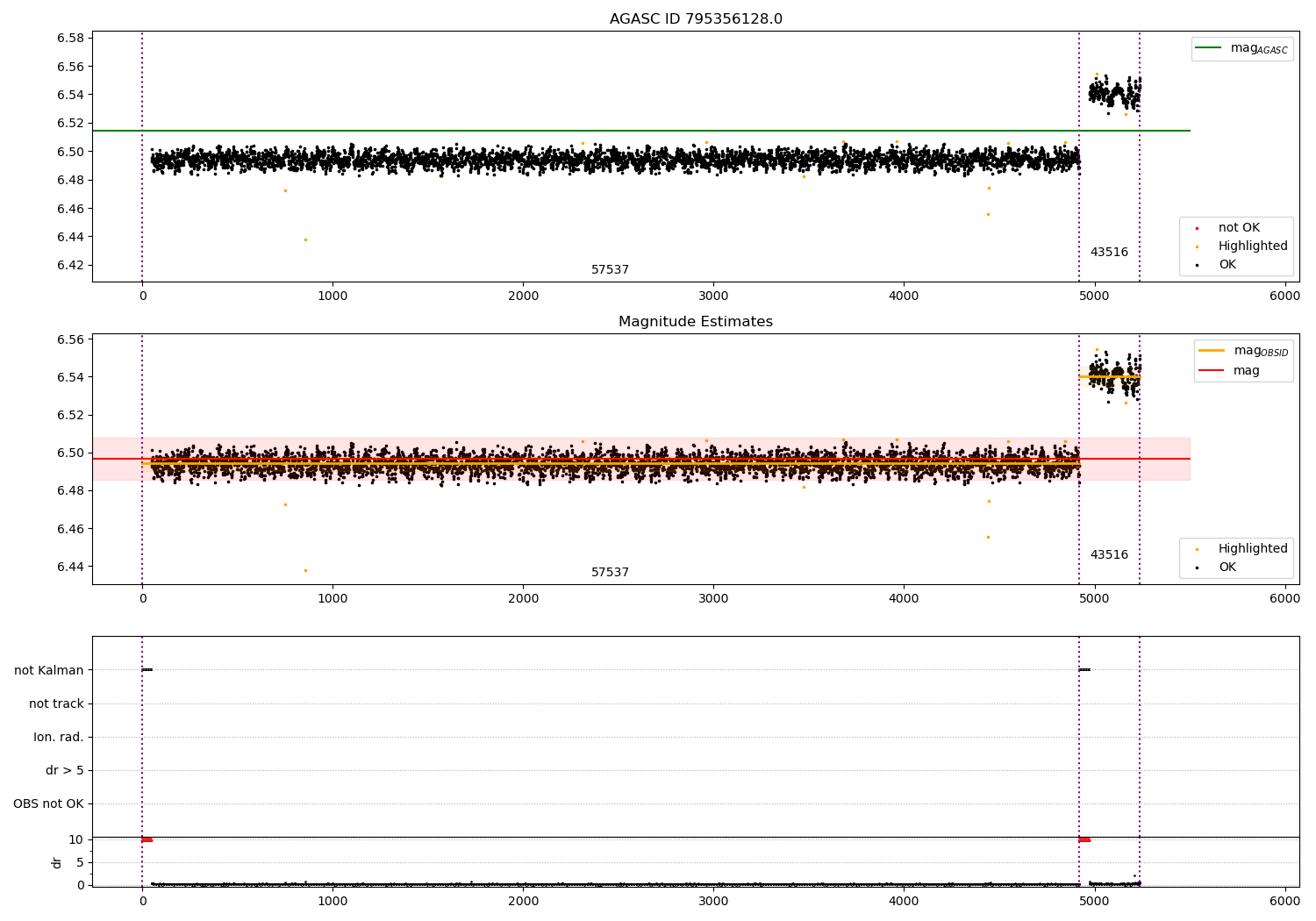The height and width of the screenshot is (921, 1316).
Task: Click the 'dr > 5' axis label
Action: (x=65, y=771)
